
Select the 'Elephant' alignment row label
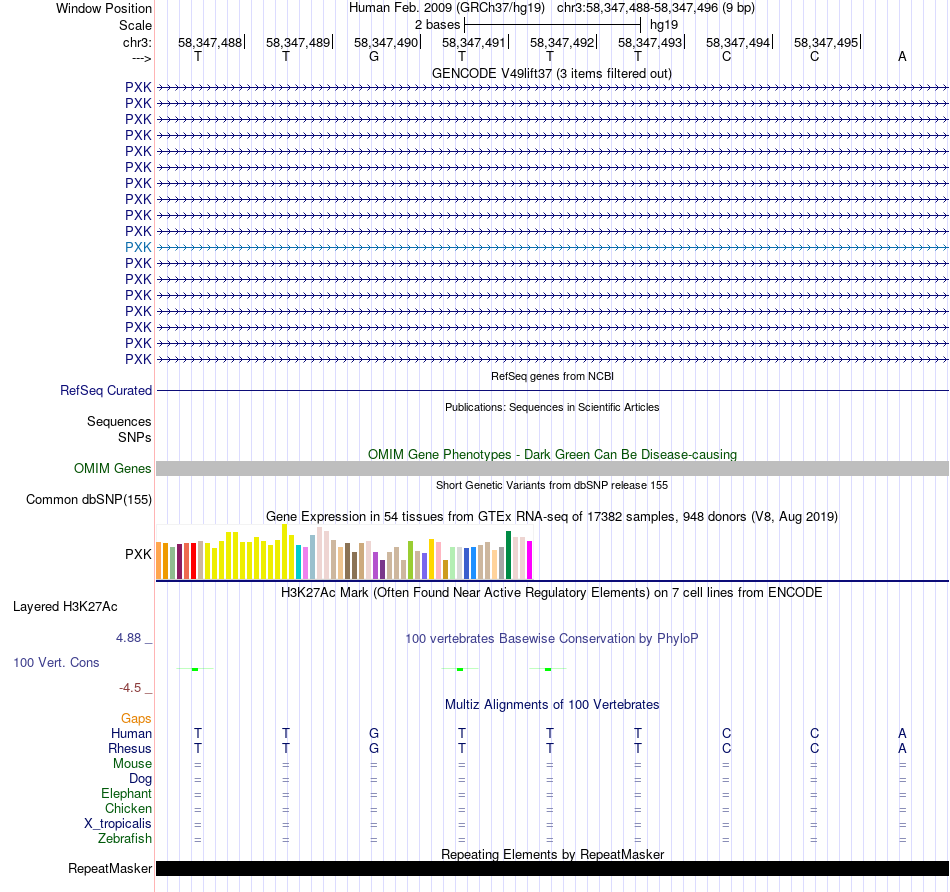tap(126, 793)
